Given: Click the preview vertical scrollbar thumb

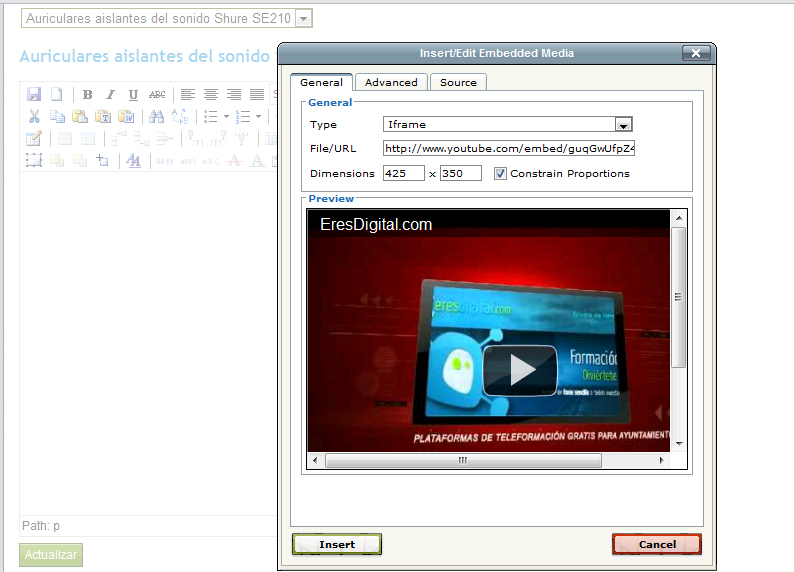Looking at the screenshot, I should coord(679,297).
